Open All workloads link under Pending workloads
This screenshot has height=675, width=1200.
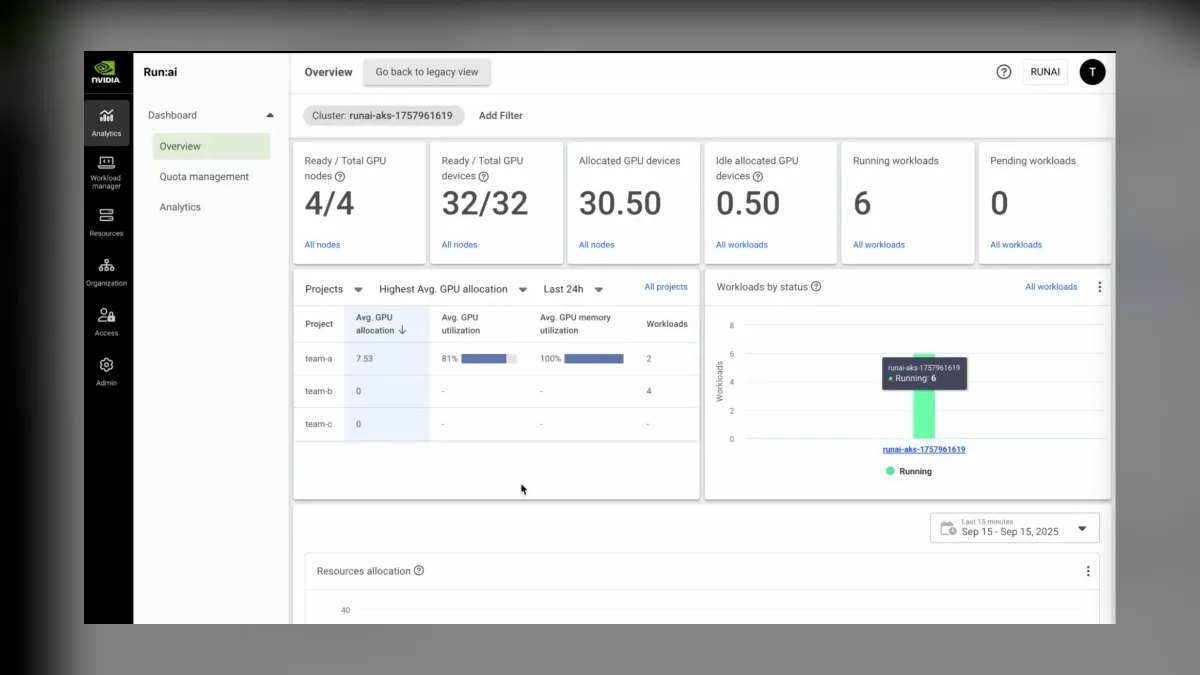1016,244
